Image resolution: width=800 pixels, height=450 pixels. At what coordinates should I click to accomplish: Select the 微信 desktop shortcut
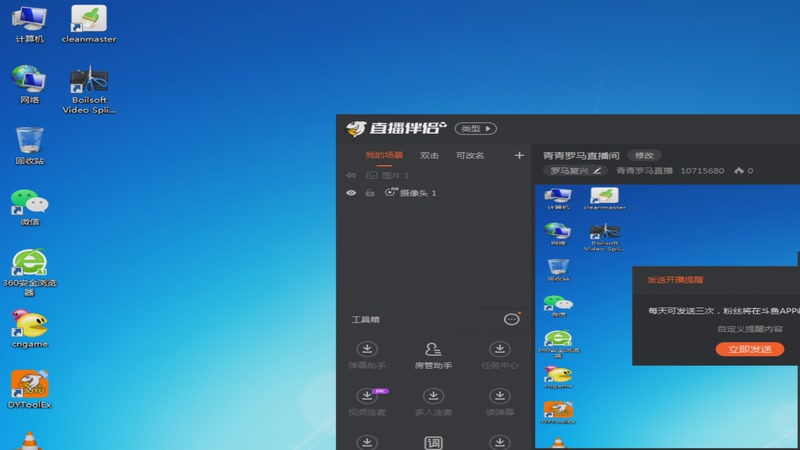coord(30,207)
